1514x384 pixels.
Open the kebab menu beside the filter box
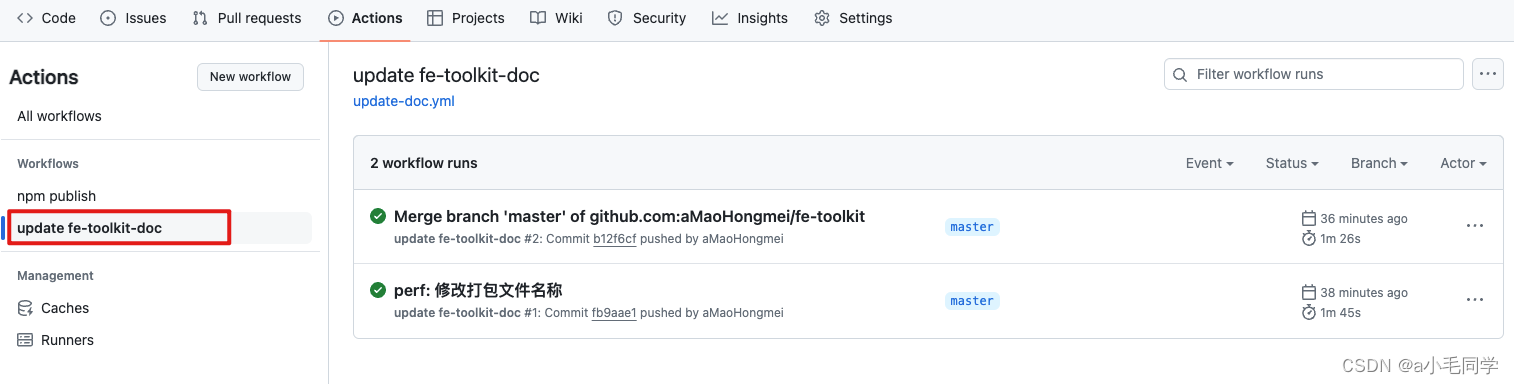tap(1488, 74)
